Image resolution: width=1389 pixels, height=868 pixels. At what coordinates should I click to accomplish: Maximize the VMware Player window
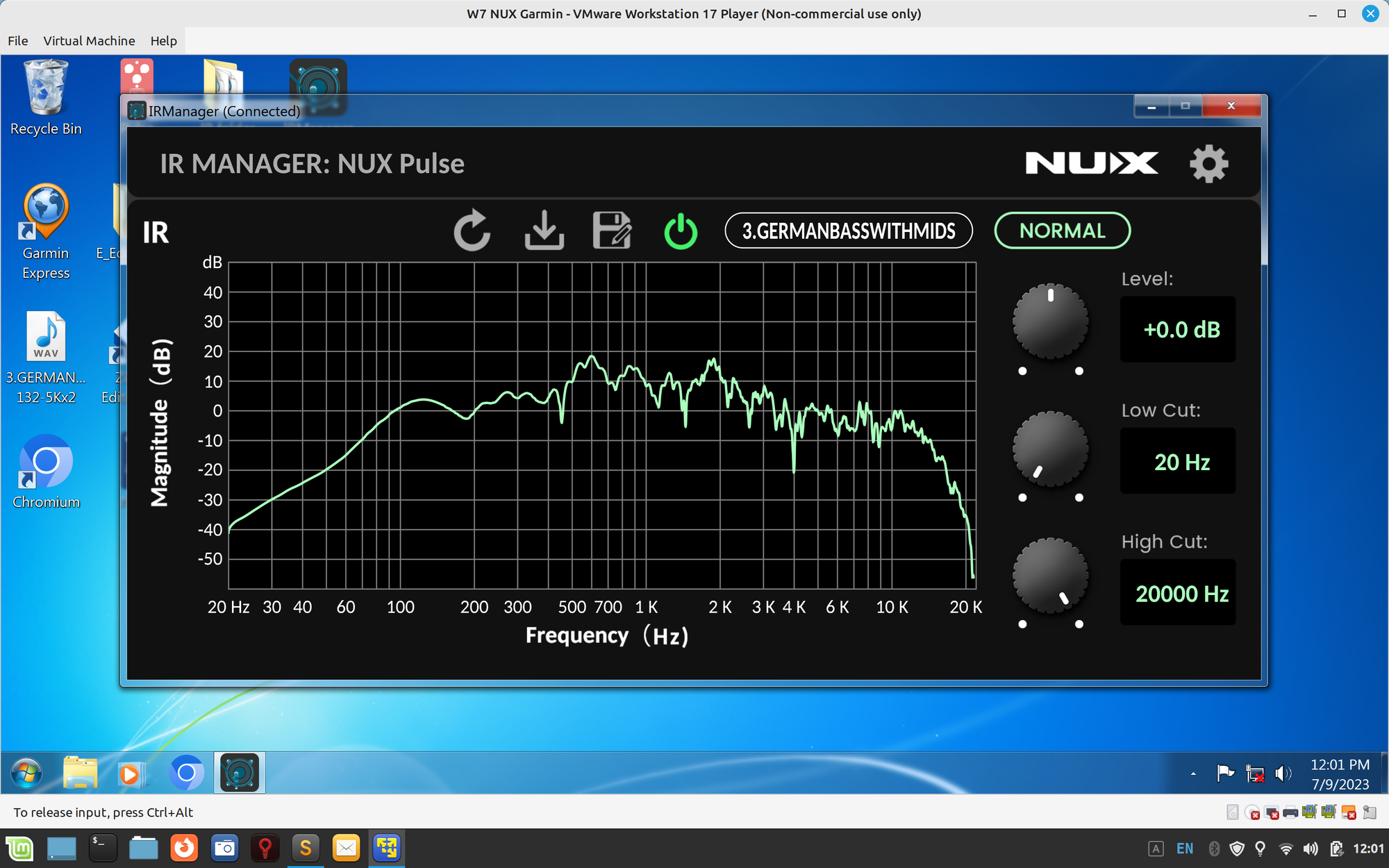tap(1342, 14)
